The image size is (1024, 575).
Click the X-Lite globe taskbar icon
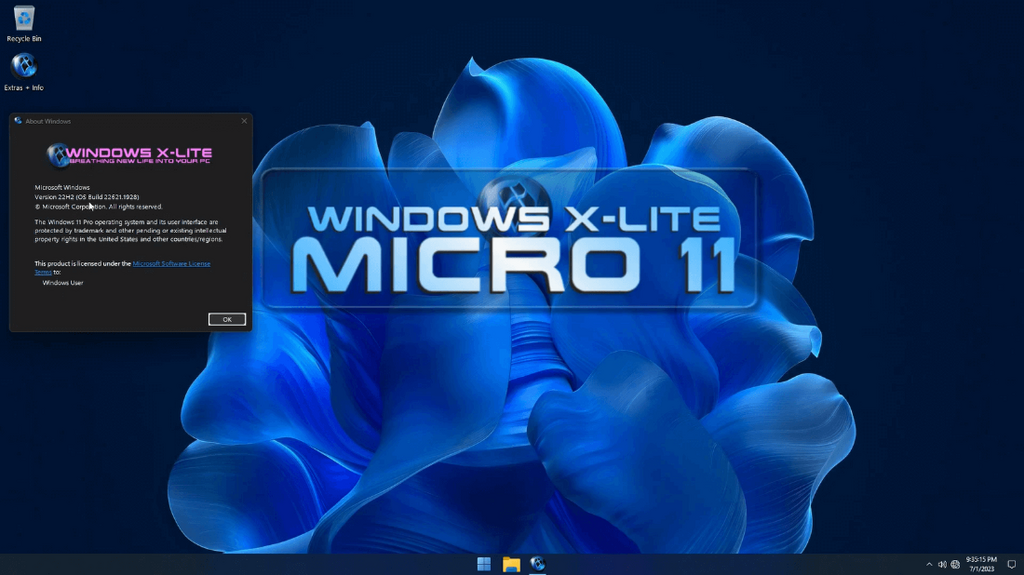point(537,563)
